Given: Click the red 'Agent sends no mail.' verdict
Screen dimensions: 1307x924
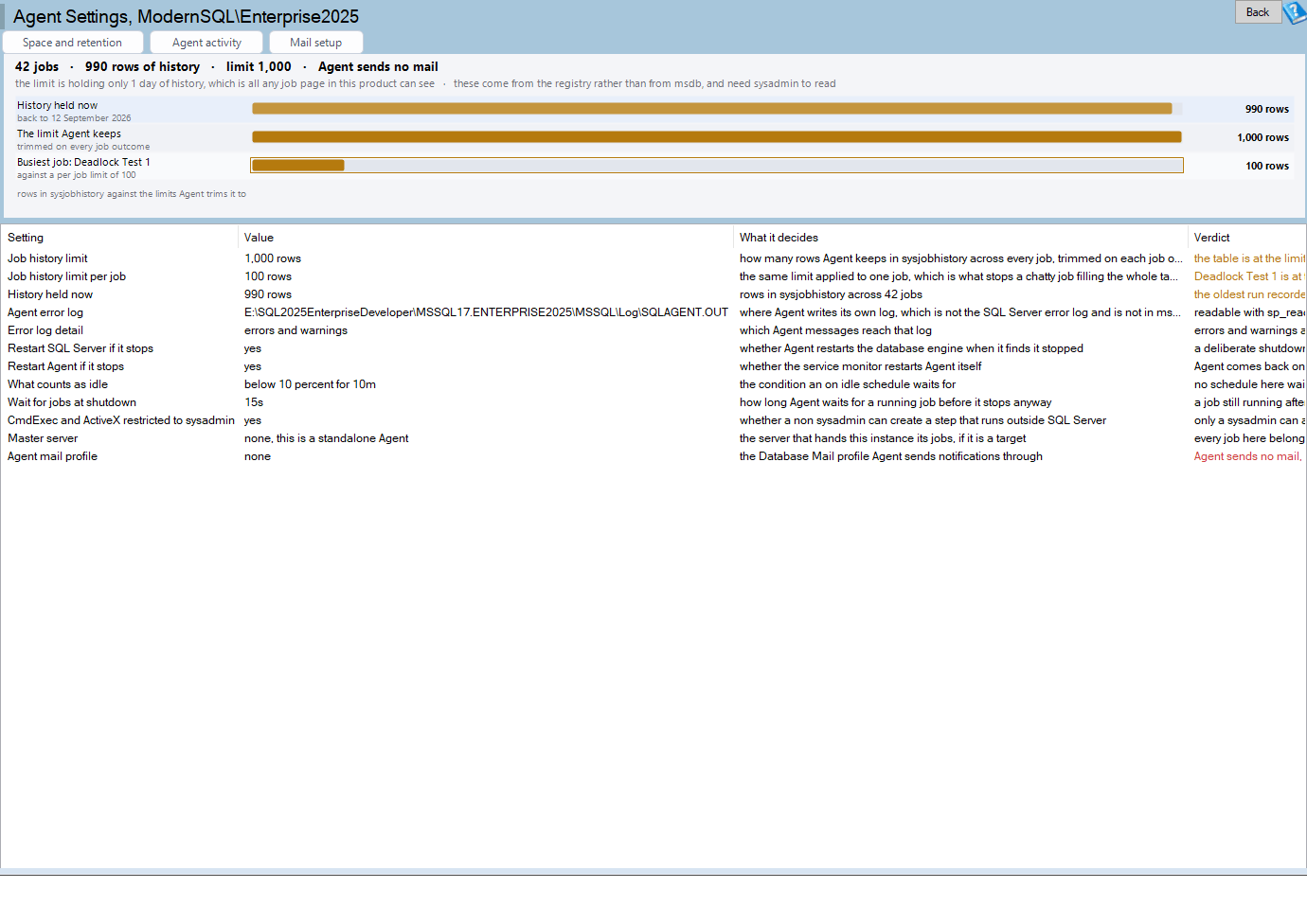Looking at the screenshot, I should 1248,456.
